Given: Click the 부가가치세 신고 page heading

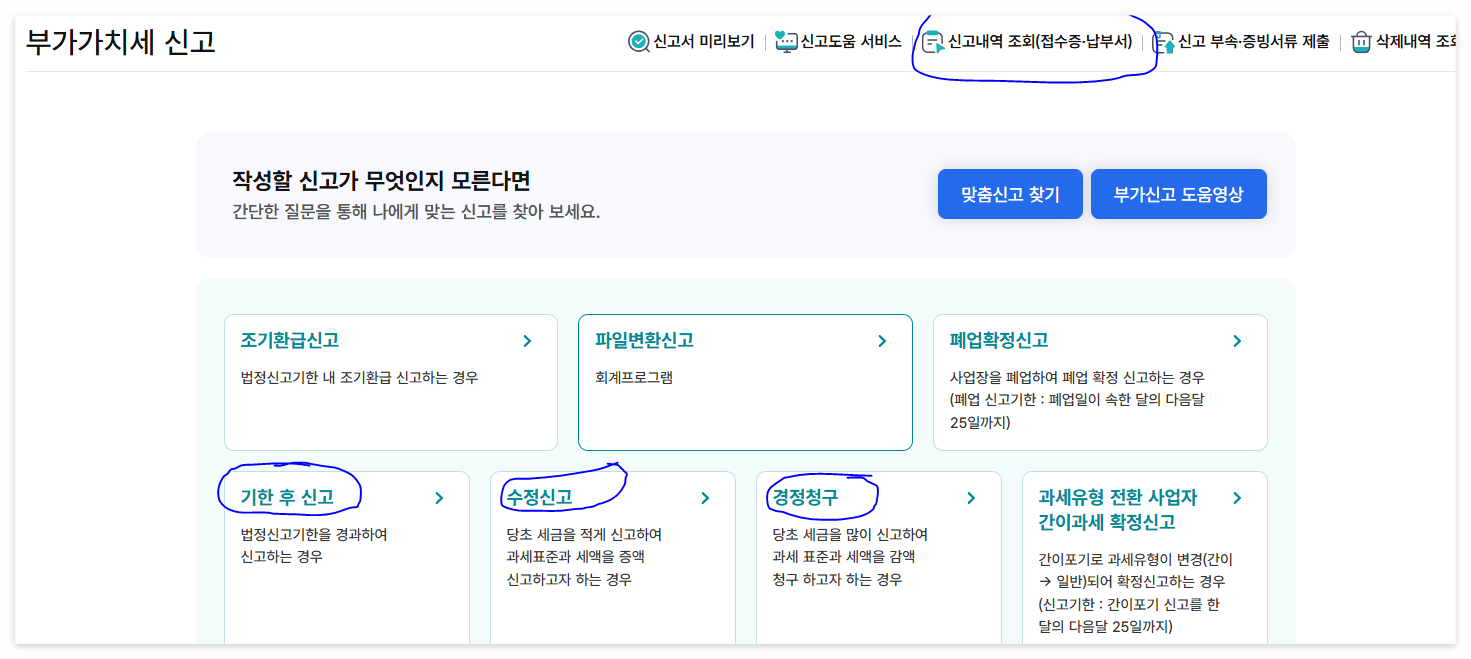Looking at the screenshot, I should [x=121, y=42].
